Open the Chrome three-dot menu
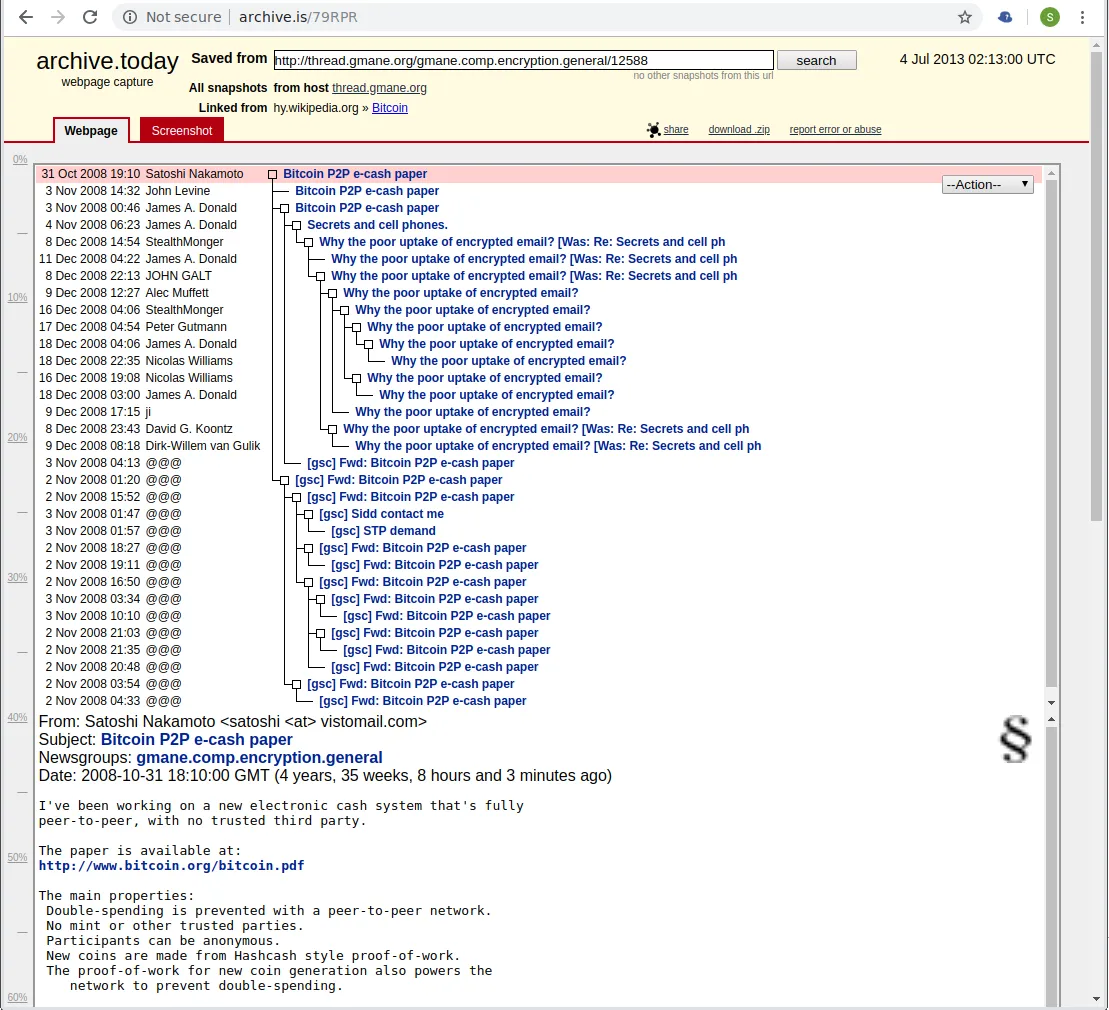1109x1010 pixels. click(x=1082, y=17)
